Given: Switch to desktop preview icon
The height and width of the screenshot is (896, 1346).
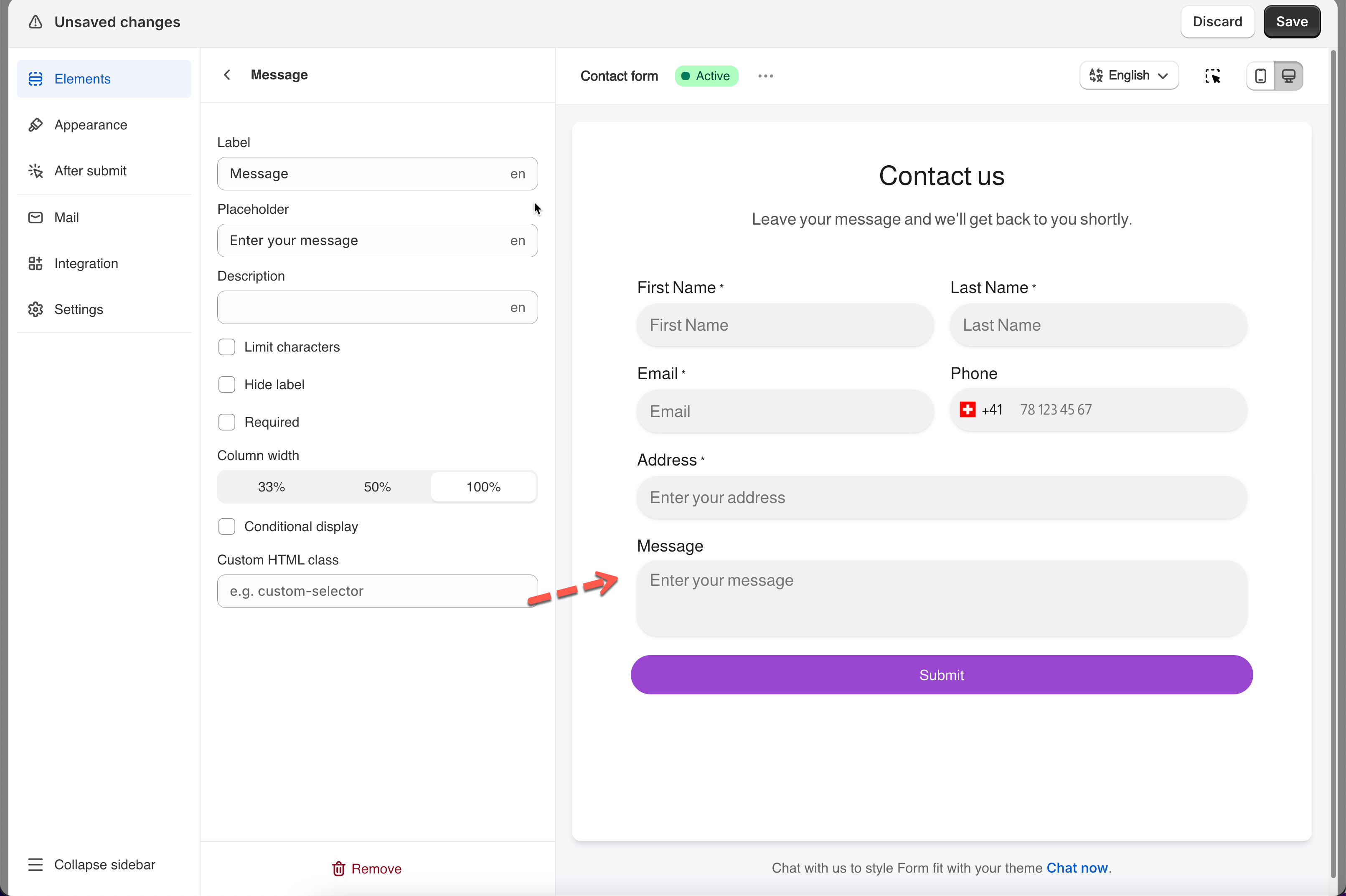Looking at the screenshot, I should click(1288, 76).
